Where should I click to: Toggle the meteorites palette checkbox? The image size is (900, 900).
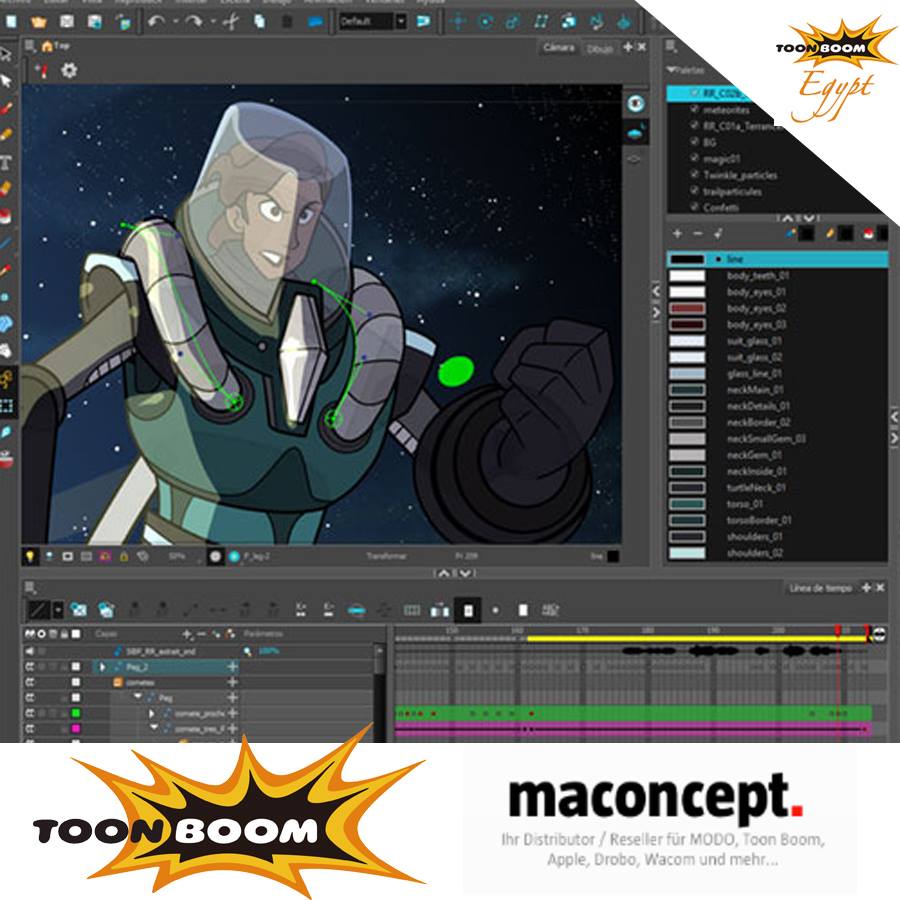point(695,109)
